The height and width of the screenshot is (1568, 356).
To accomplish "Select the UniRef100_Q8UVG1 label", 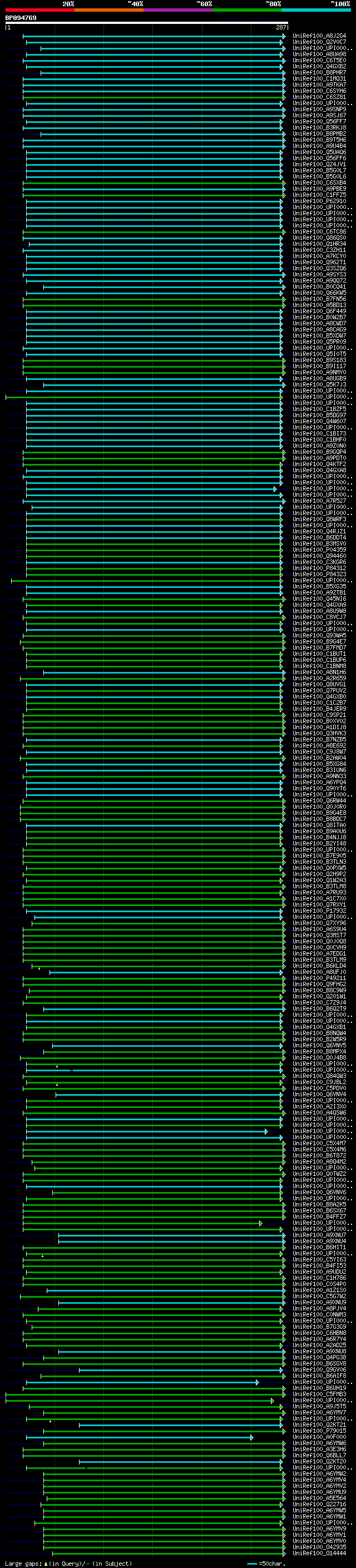I will (x=319, y=684).
